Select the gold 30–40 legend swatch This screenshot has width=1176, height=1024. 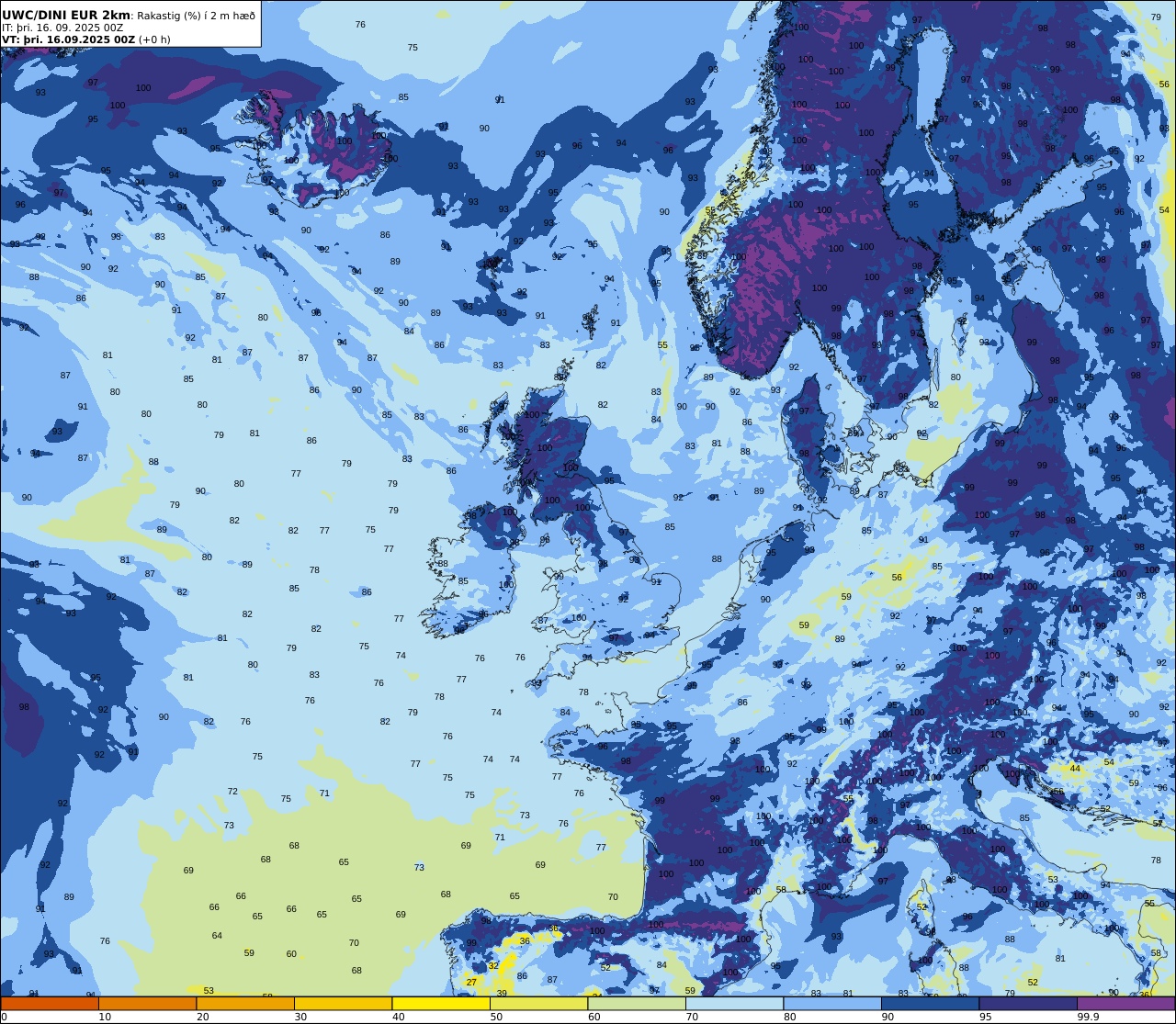pos(343,1004)
